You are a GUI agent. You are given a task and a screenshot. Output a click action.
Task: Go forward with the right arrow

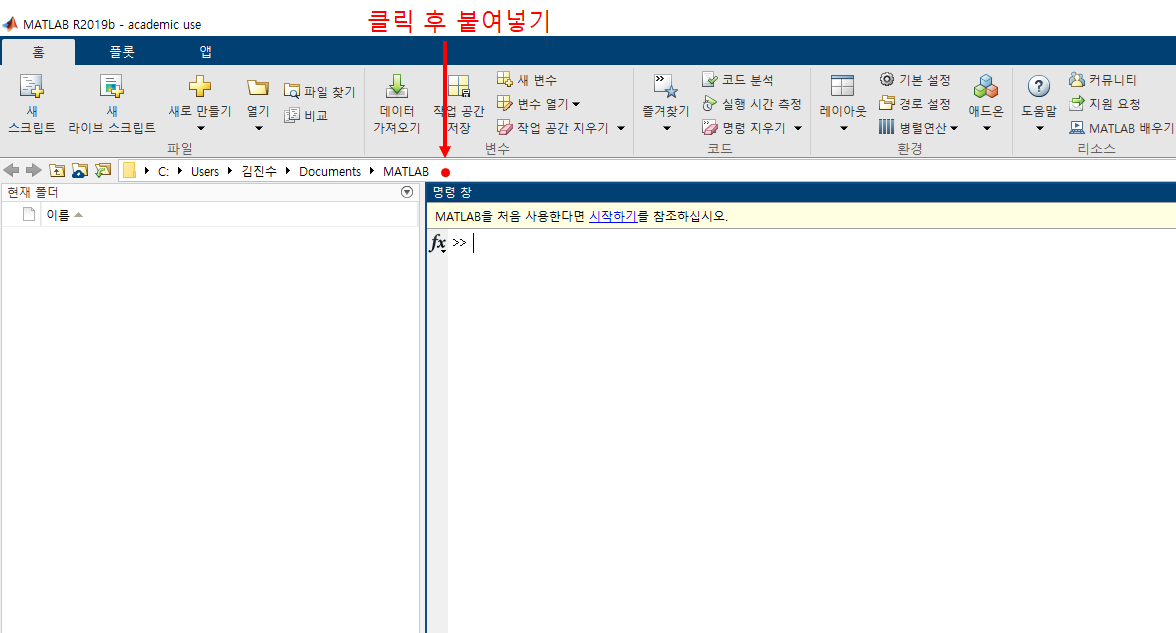(34, 170)
